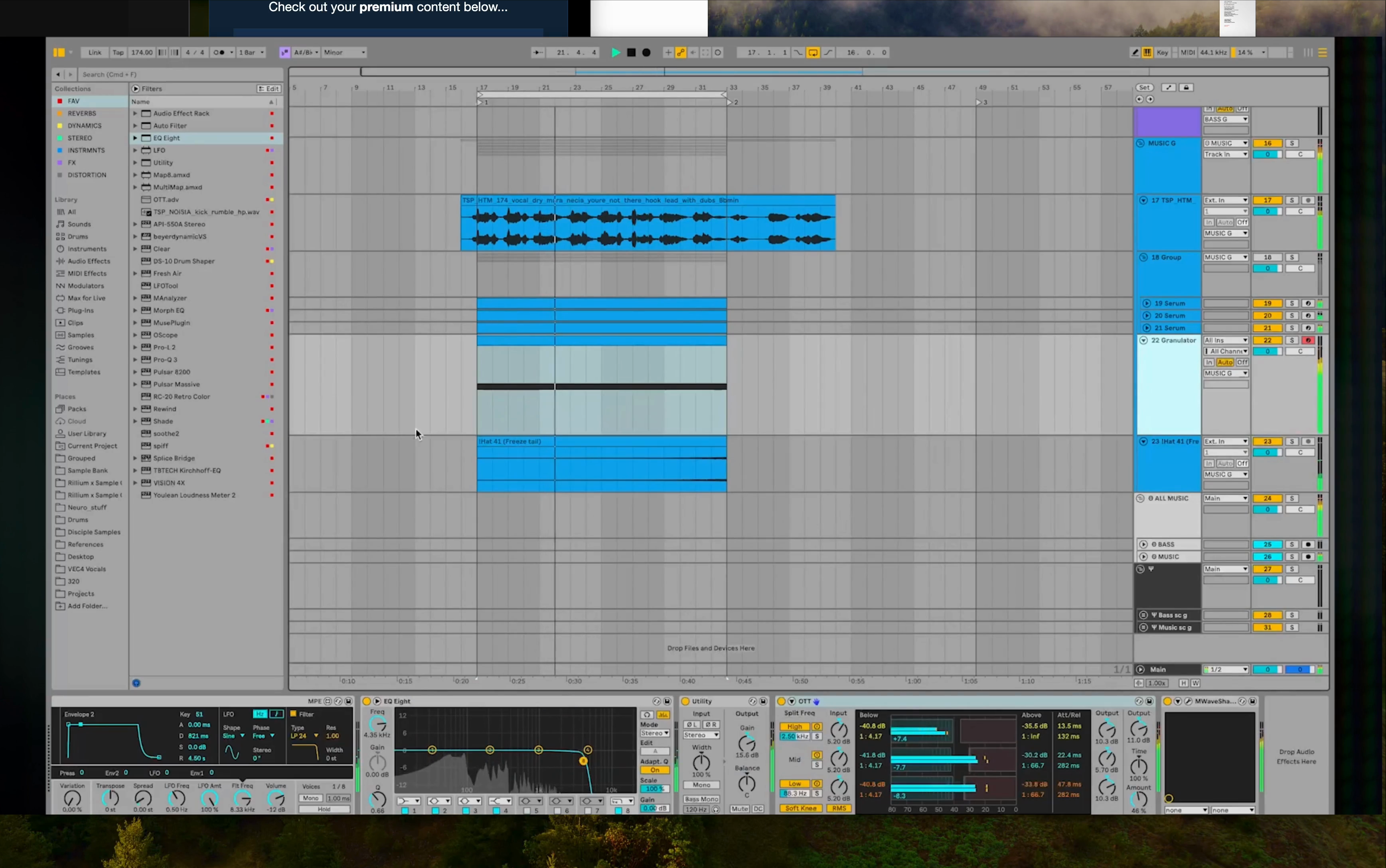Click the Save Preset icon on EQ Eight
This screenshot has width=1386, height=868.
[667, 701]
